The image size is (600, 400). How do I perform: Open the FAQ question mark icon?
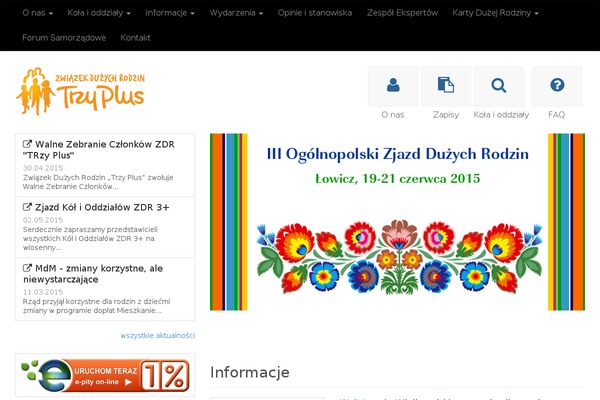pyautogui.click(x=557, y=86)
